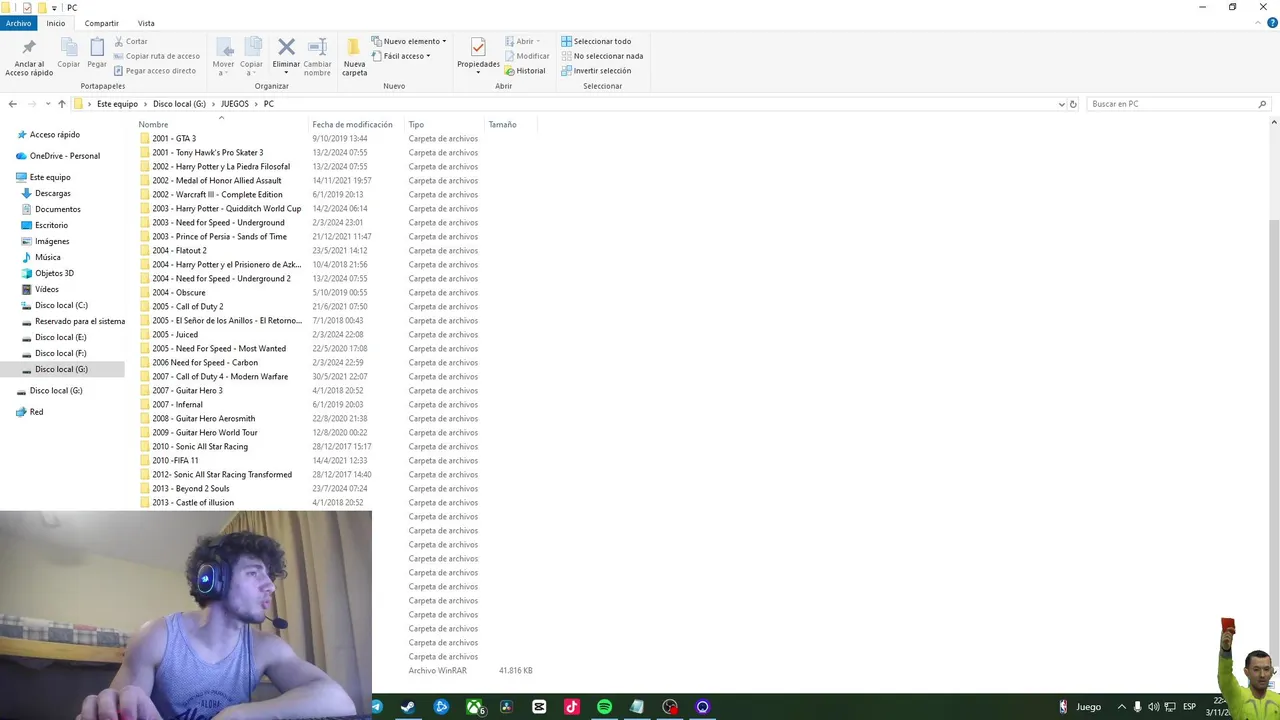This screenshot has width=1280, height=720.
Task: Open Steam from the taskbar
Action: 407,707
